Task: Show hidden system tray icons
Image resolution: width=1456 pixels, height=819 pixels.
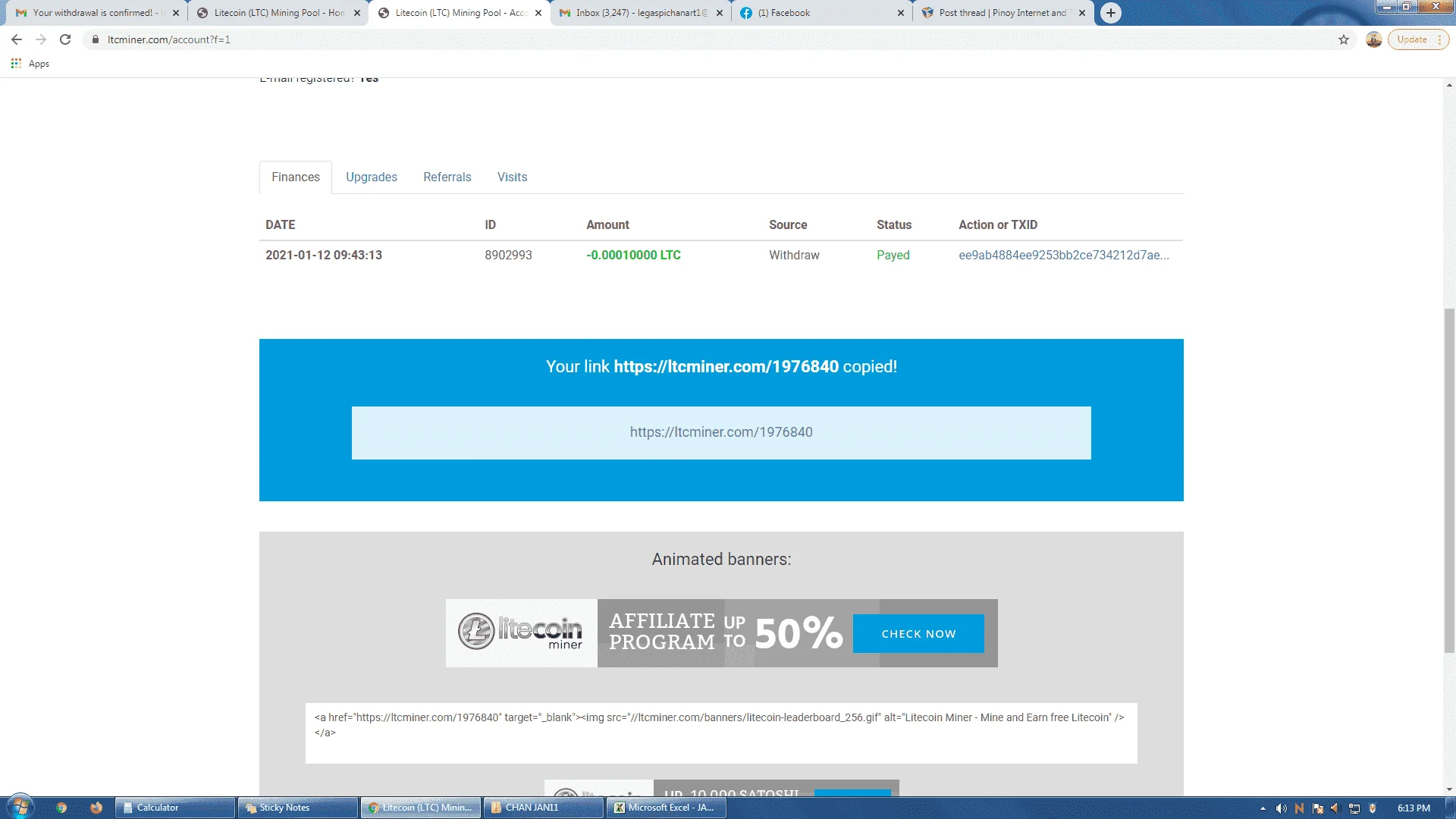Action: click(1263, 808)
